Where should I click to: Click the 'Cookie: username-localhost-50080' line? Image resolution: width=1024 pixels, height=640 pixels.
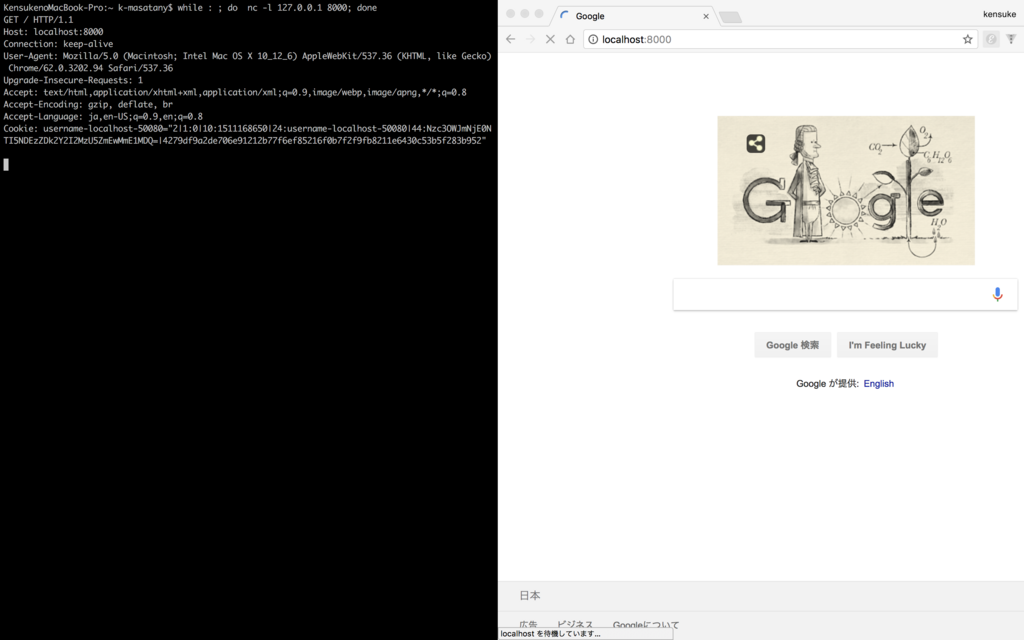[x=247, y=135]
